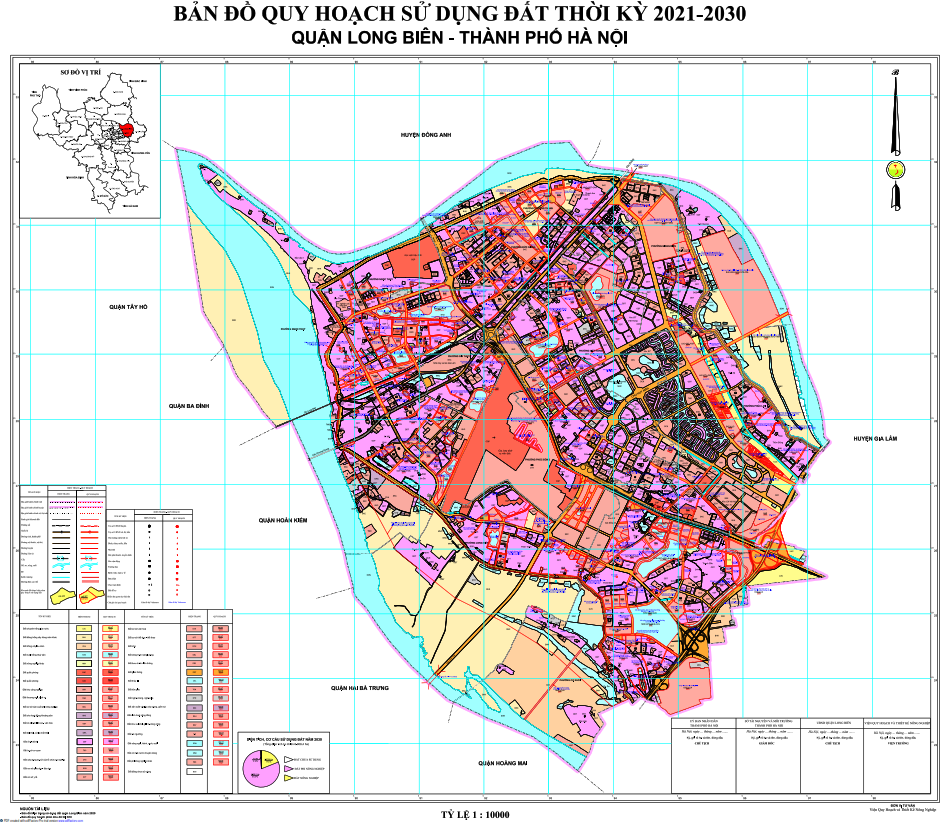The width and height of the screenshot is (952, 822).
Task: Click the "QUẬN HAI BÀ TRƯNG" label
Action: point(359,688)
